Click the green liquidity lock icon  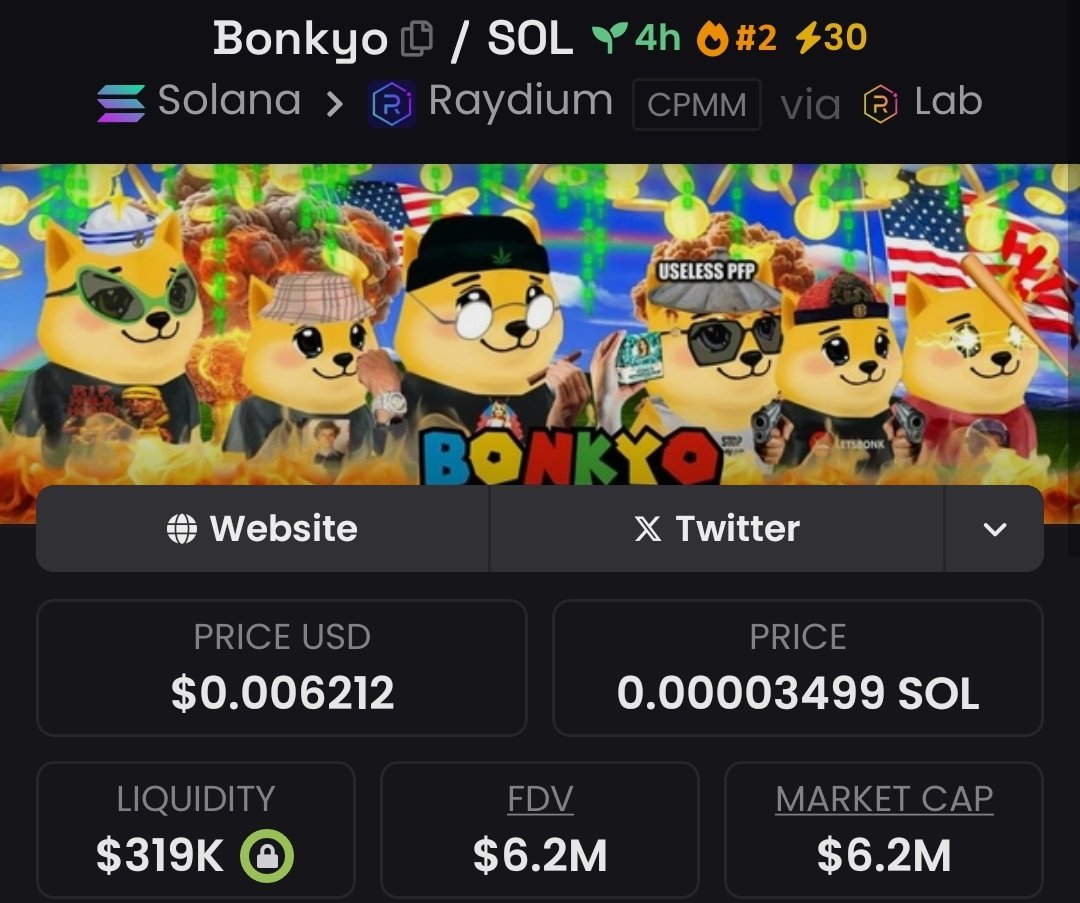267,856
